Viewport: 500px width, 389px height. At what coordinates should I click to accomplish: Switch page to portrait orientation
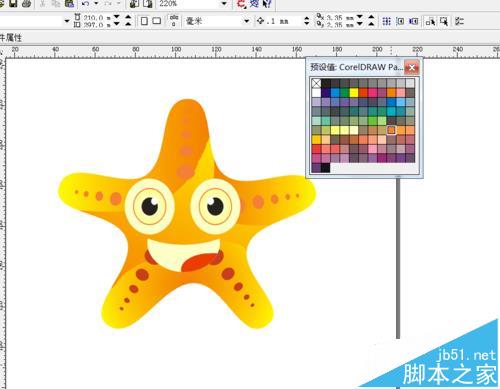point(144,21)
